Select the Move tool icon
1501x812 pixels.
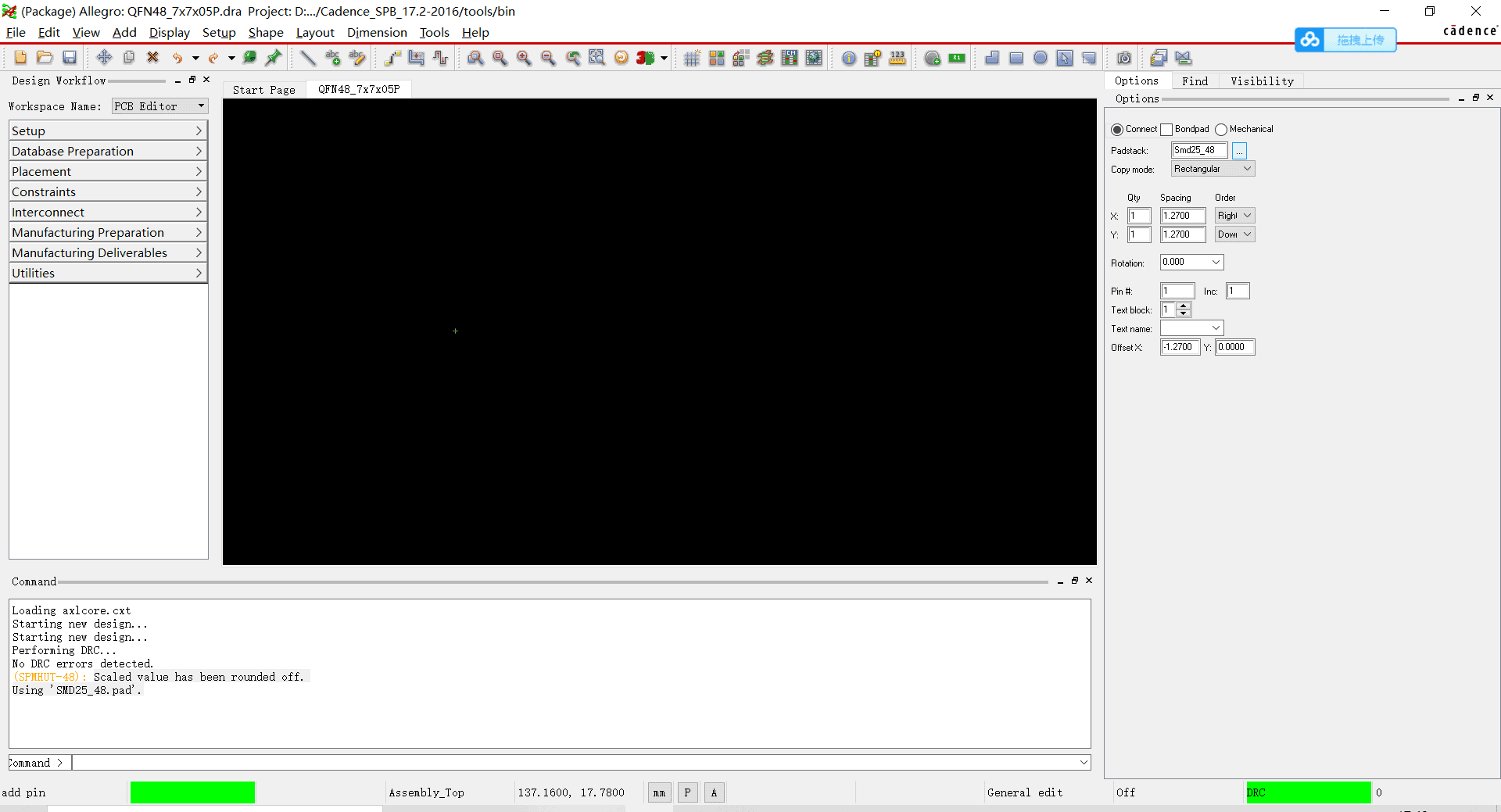click(x=104, y=58)
